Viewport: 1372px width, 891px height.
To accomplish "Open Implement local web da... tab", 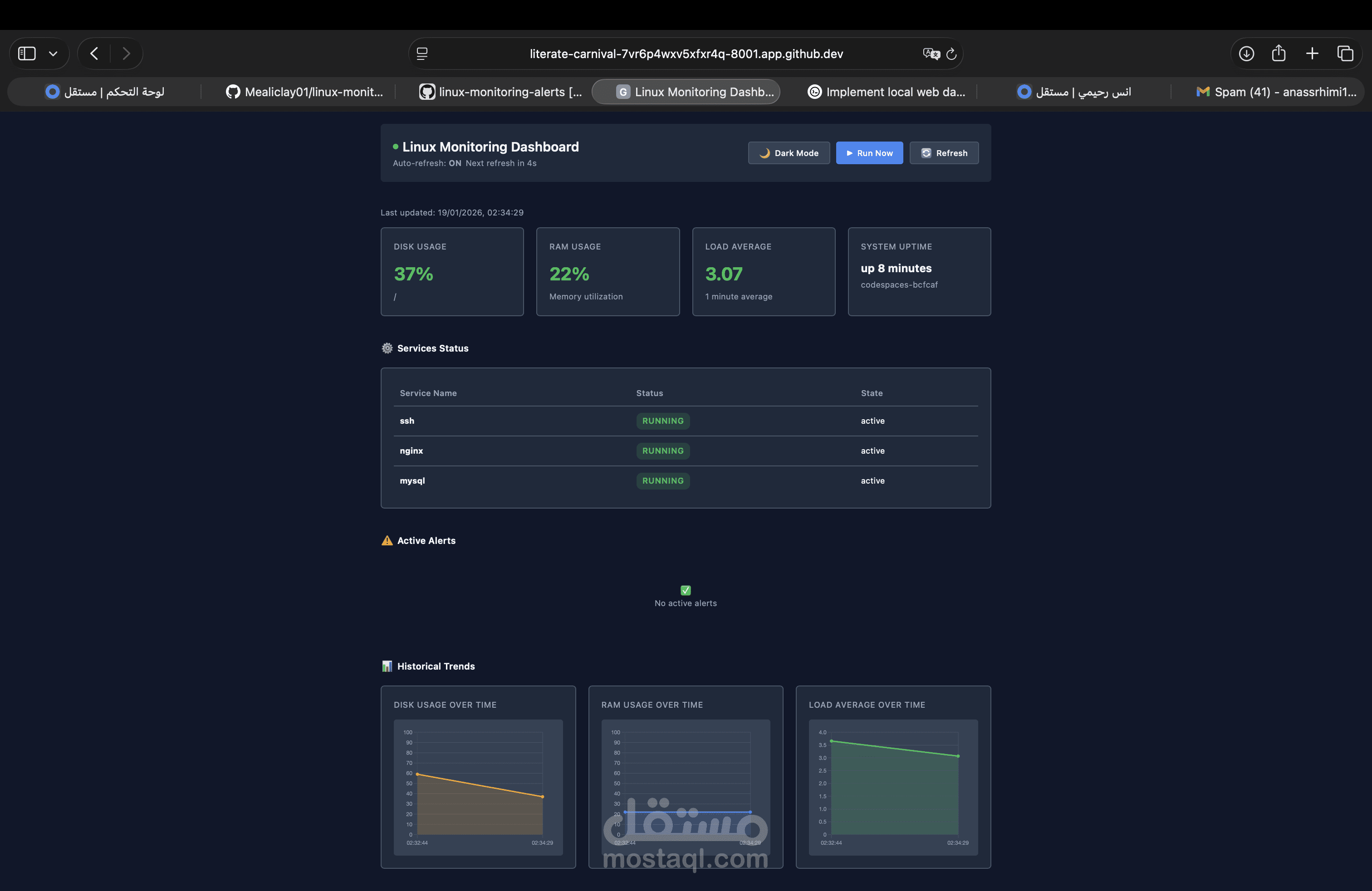I will (887, 92).
